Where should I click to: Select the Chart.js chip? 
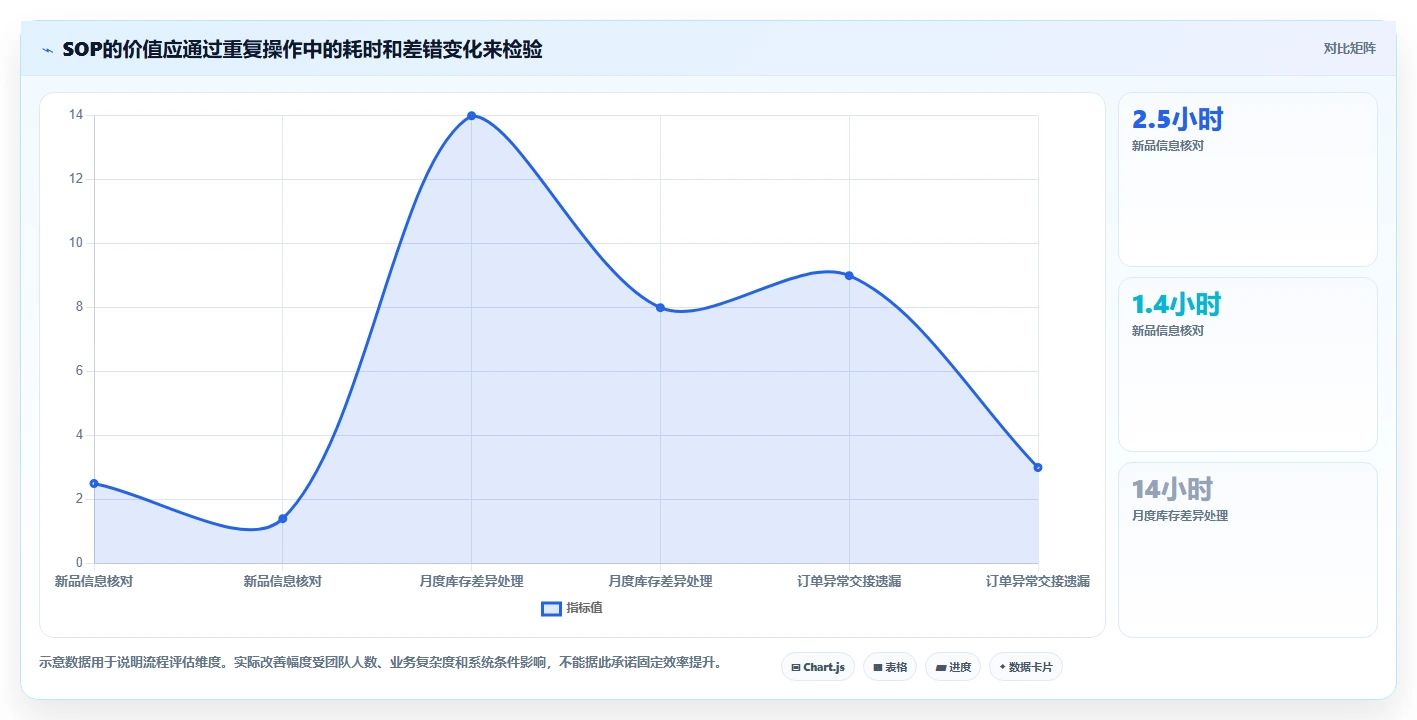click(x=818, y=667)
